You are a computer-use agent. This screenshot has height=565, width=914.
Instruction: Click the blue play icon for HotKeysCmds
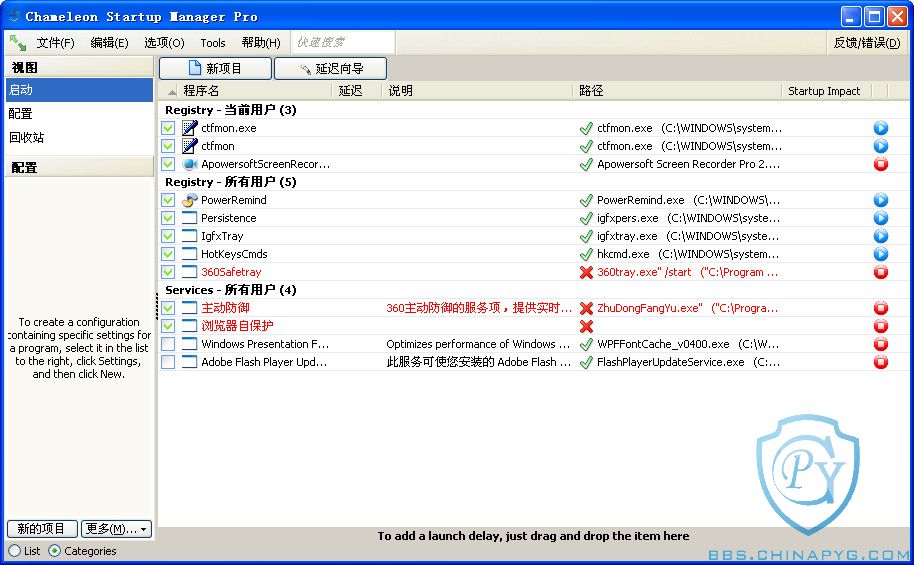880,254
